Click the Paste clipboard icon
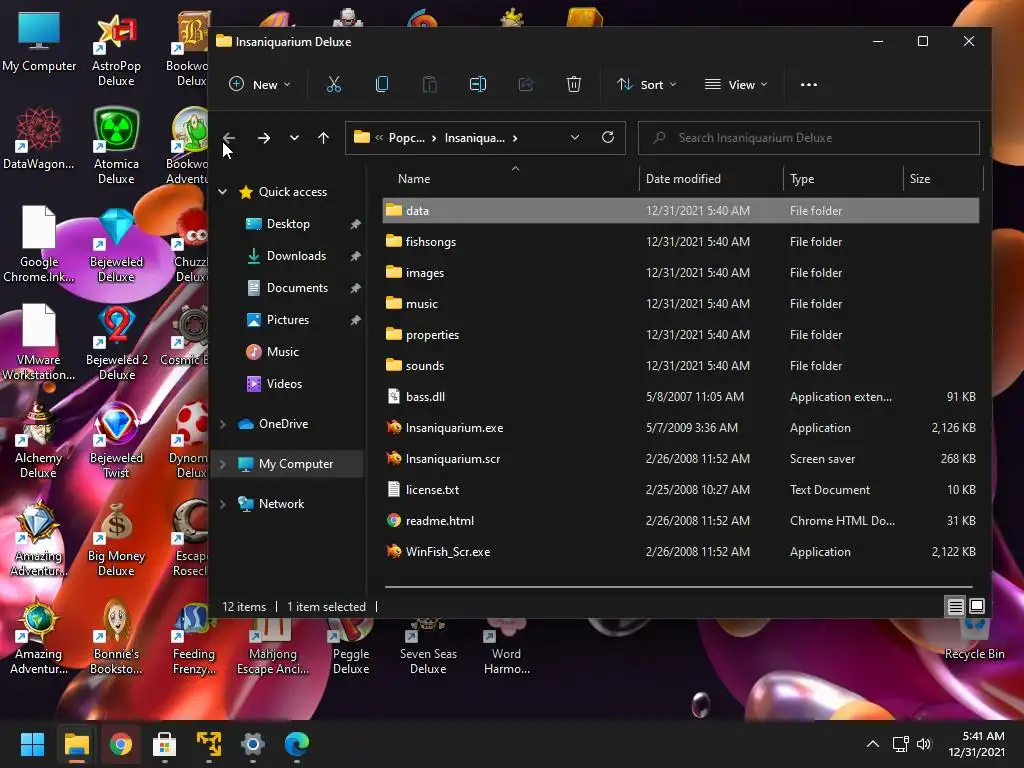Image resolution: width=1024 pixels, height=768 pixels. coord(430,84)
